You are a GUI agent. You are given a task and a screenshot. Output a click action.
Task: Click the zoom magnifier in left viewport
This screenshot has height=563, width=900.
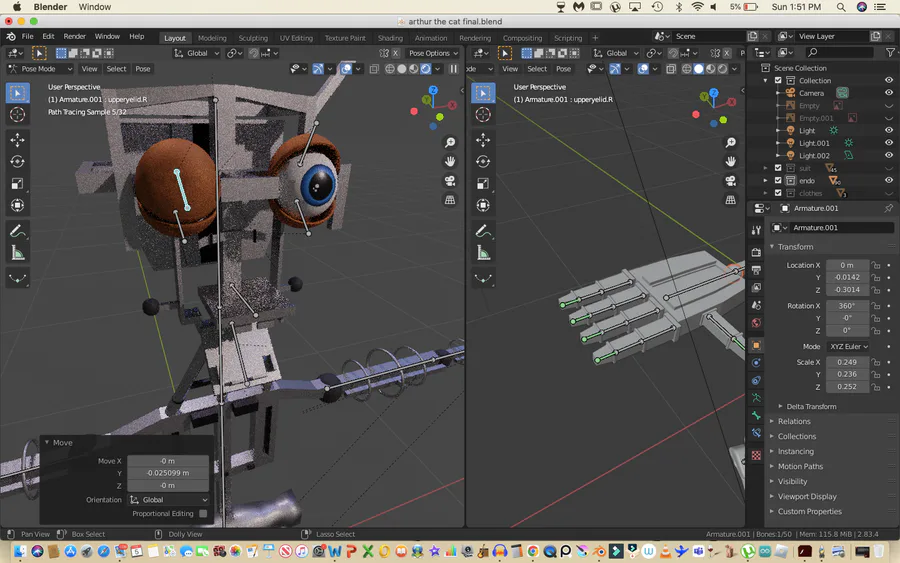(x=451, y=143)
